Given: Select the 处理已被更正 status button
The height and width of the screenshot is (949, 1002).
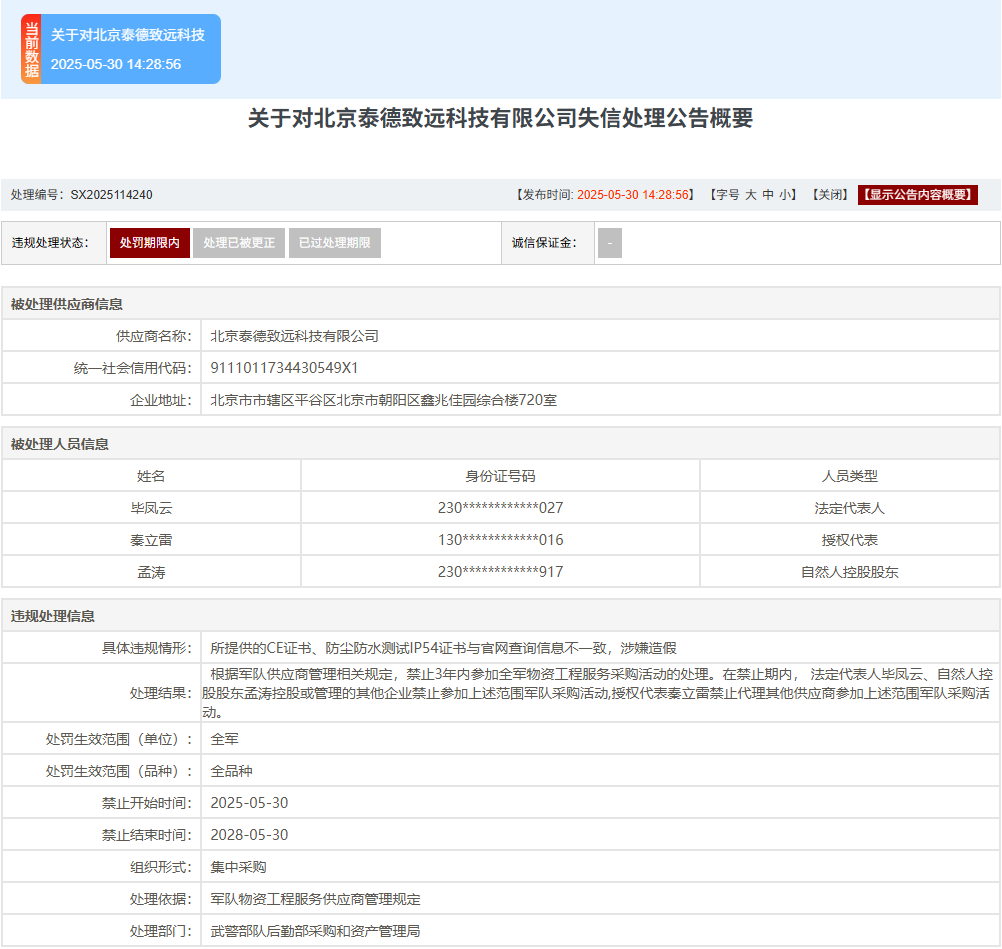Looking at the screenshot, I should point(238,243).
